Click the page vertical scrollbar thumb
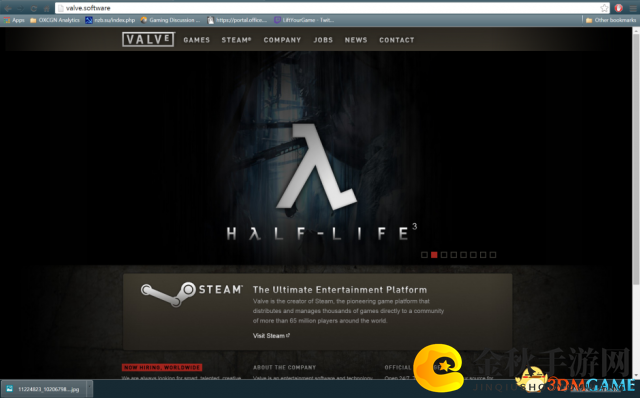 click(x=636, y=159)
